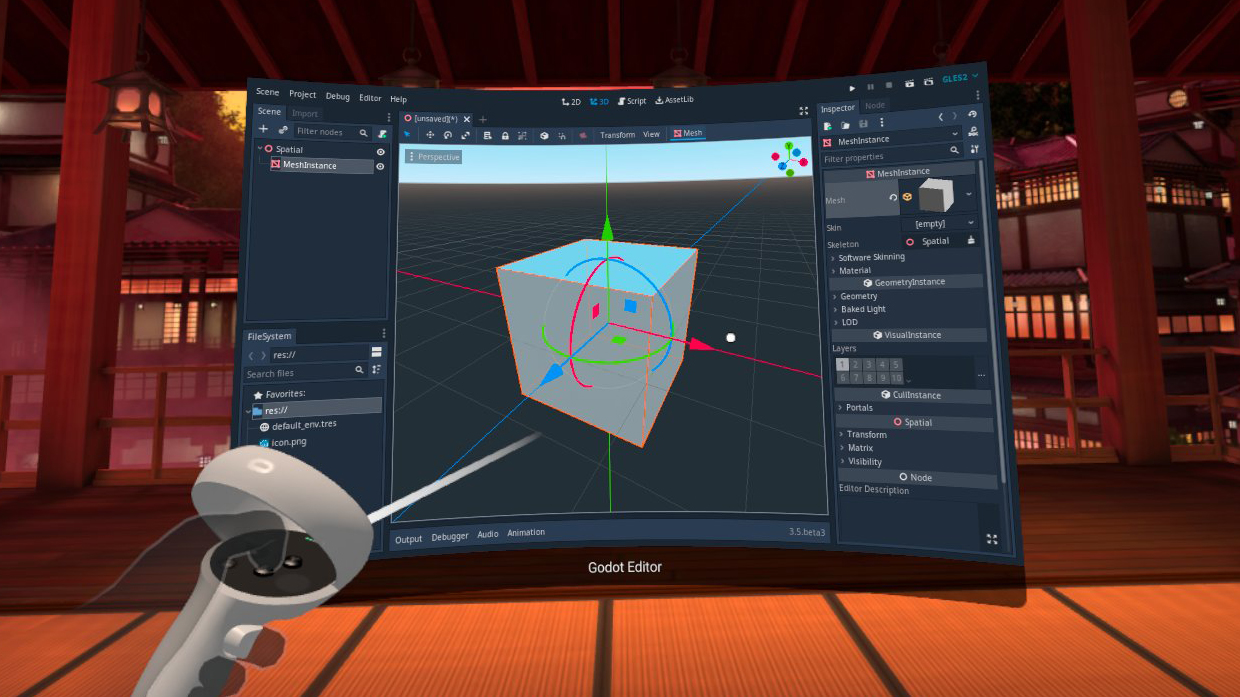Click the attach script icon in Scene panel
1240x697 pixels.
pos(382,133)
